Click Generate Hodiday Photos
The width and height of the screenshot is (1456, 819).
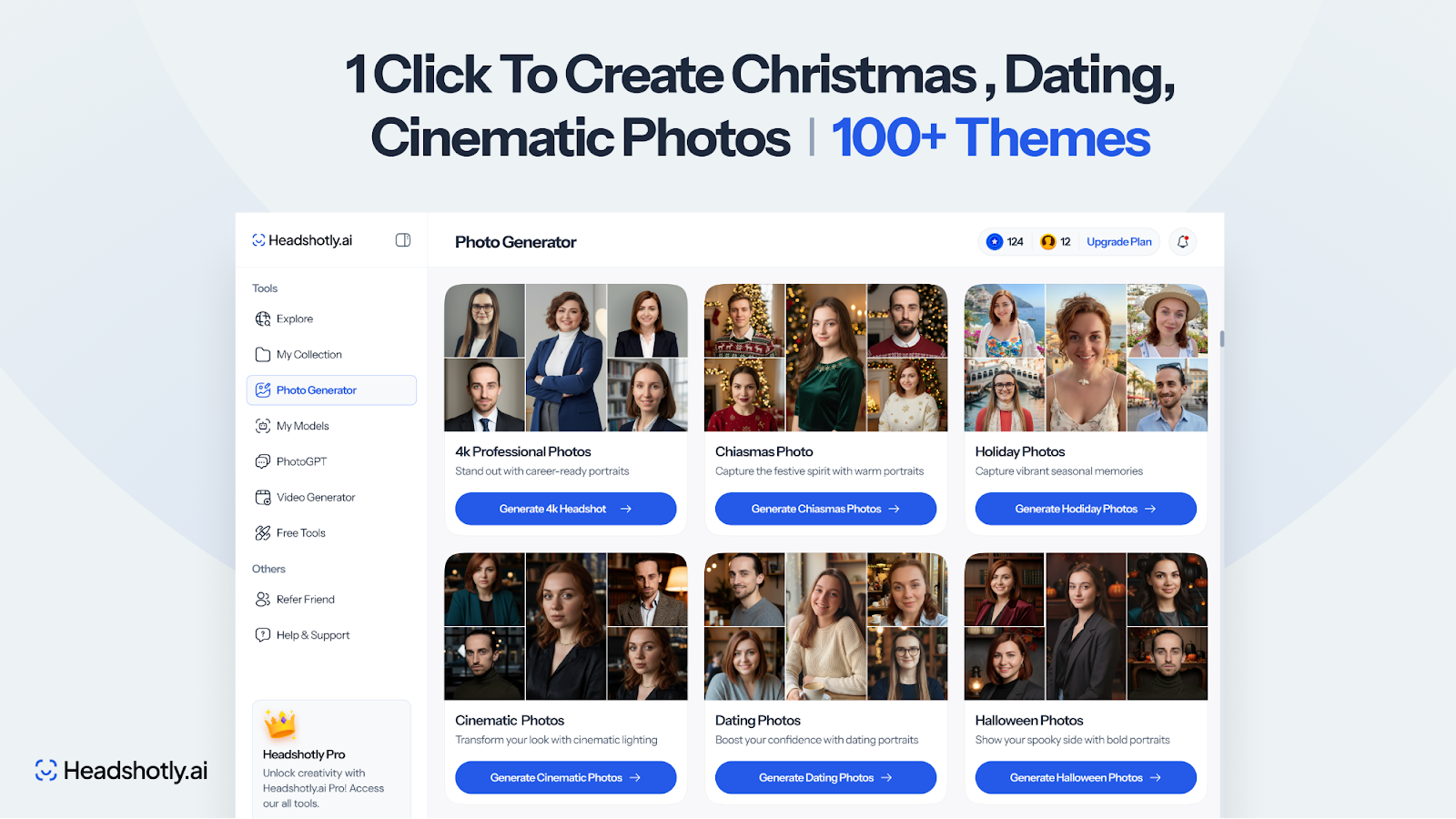tap(1084, 508)
